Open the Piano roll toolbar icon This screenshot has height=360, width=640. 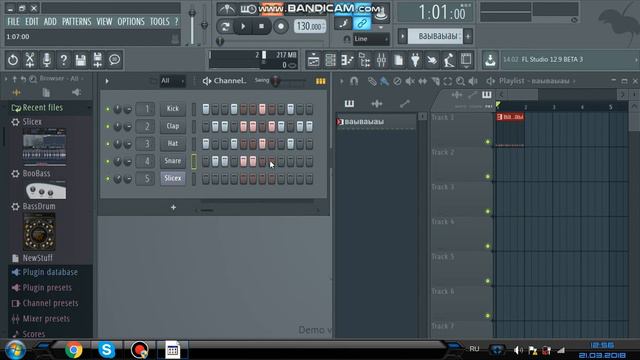pyautogui.click(x=347, y=60)
